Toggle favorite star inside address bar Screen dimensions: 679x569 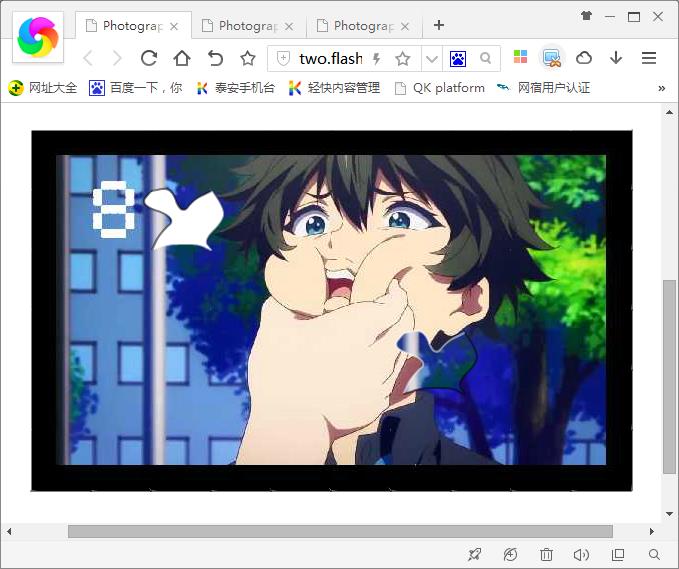pos(402,59)
